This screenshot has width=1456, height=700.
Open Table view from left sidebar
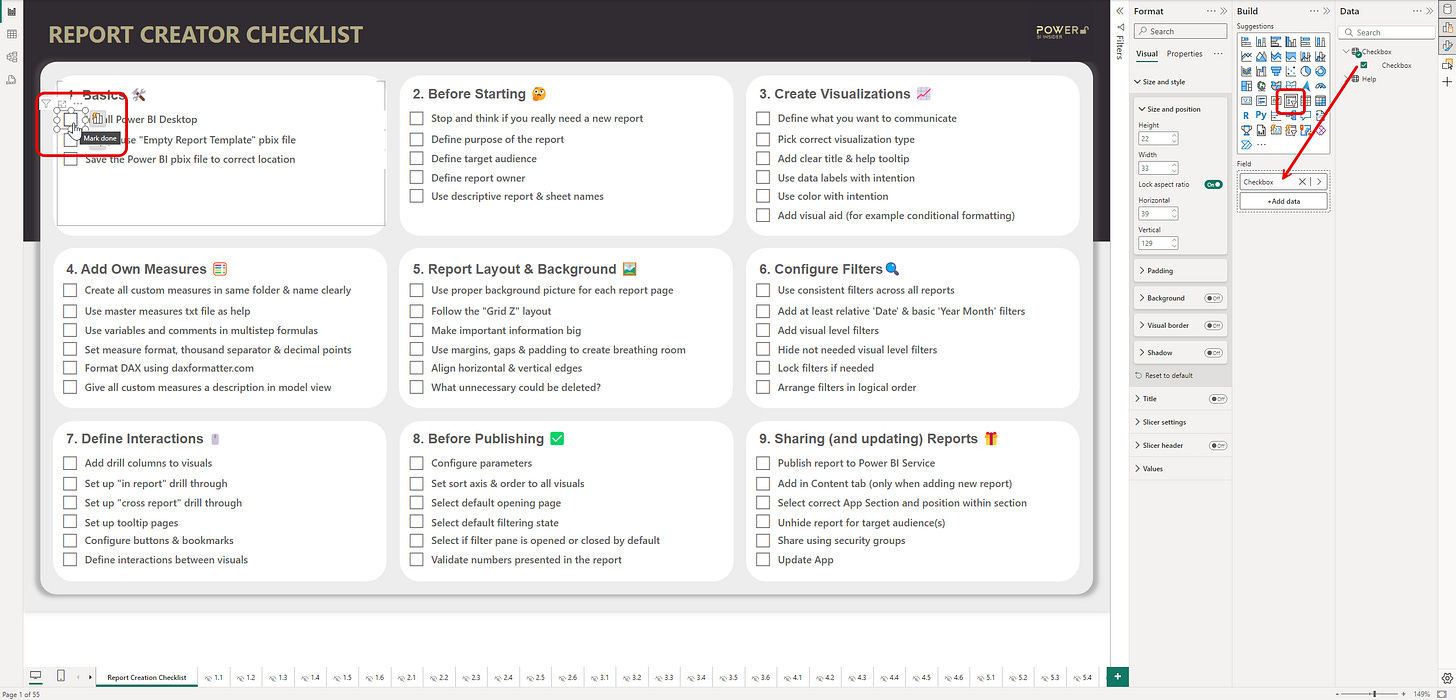11,34
